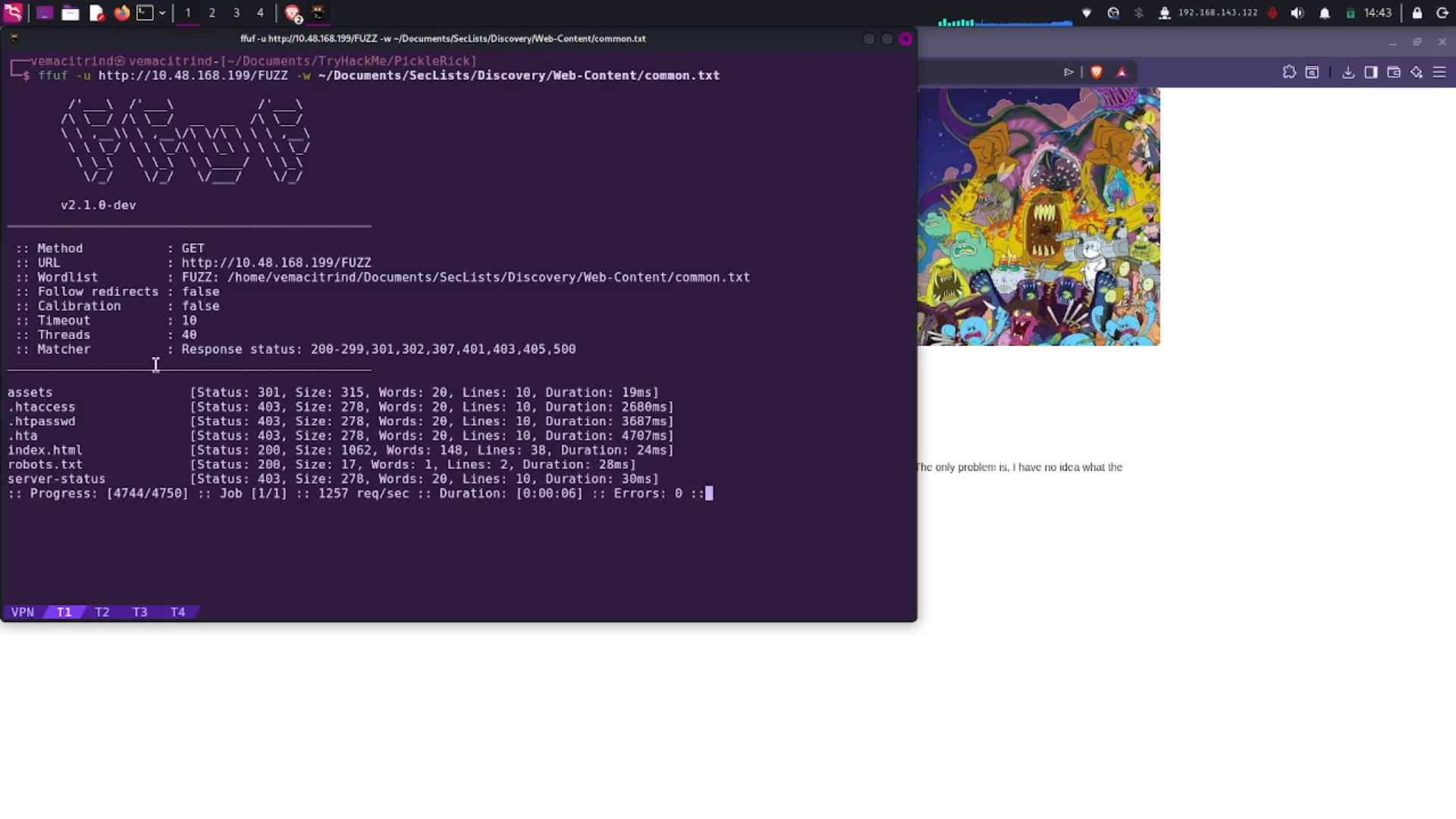Viewport: 1456px width, 819px height.
Task: Open the Brave Wallet icon
Action: click(x=1394, y=72)
